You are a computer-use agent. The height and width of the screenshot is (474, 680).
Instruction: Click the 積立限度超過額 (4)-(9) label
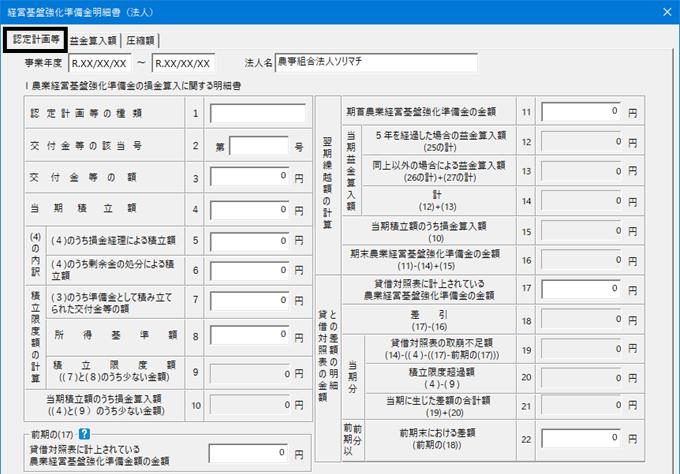pos(441,378)
